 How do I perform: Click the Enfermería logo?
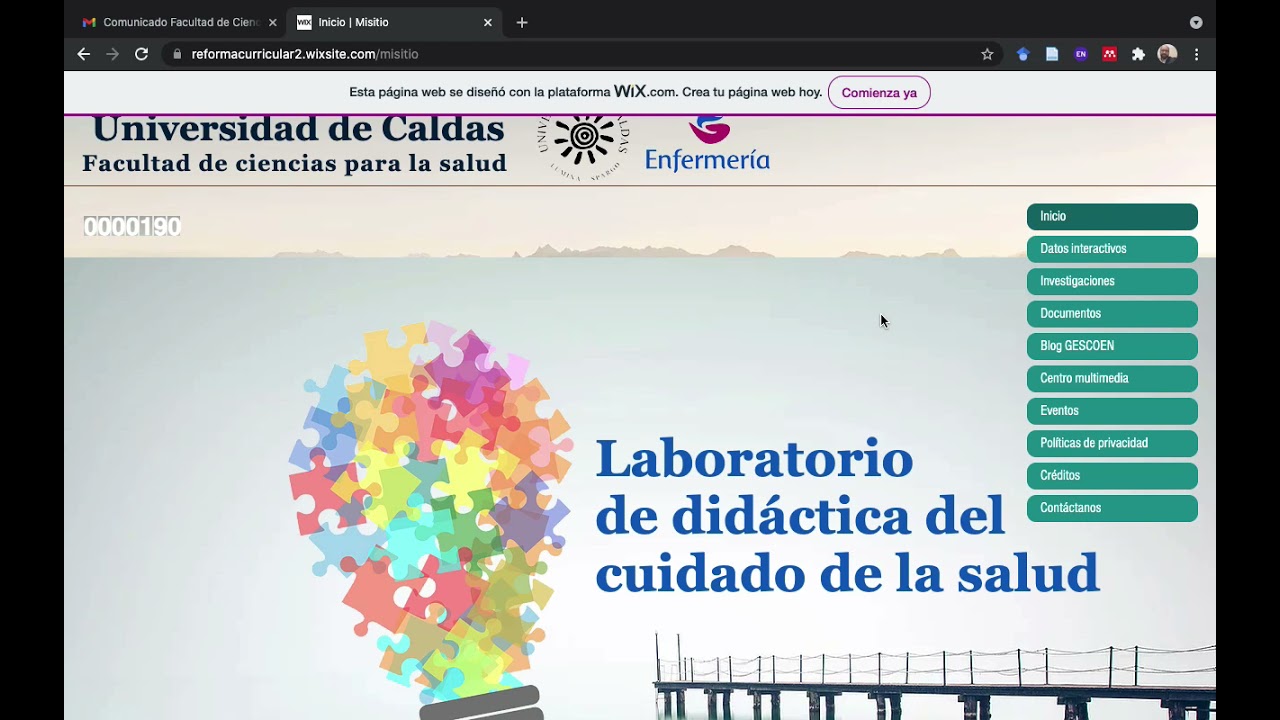coord(707,145)
